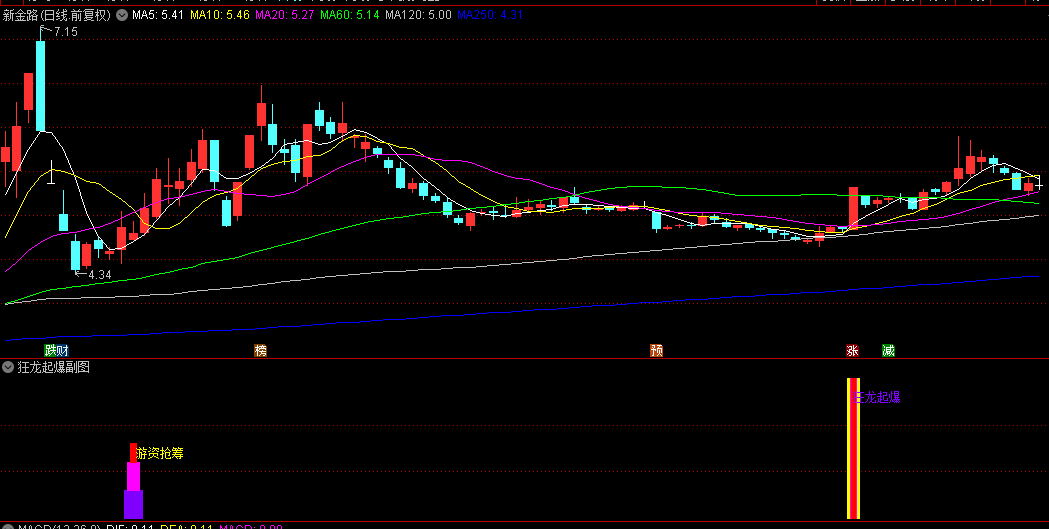Image resolution: width=1049 pixels, height=529 pixels.
Task: Click the 4.34 low price label
Action: click(99, 274)
